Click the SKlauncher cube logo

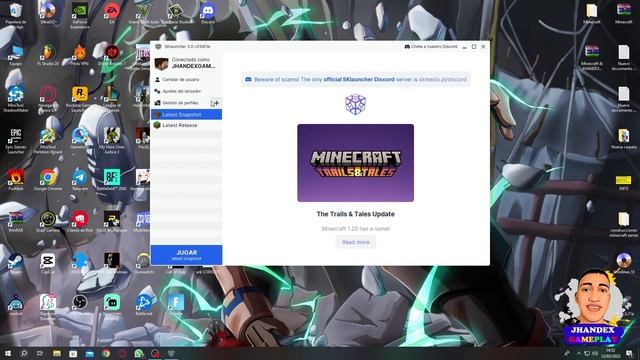click(x=356, y=104)
